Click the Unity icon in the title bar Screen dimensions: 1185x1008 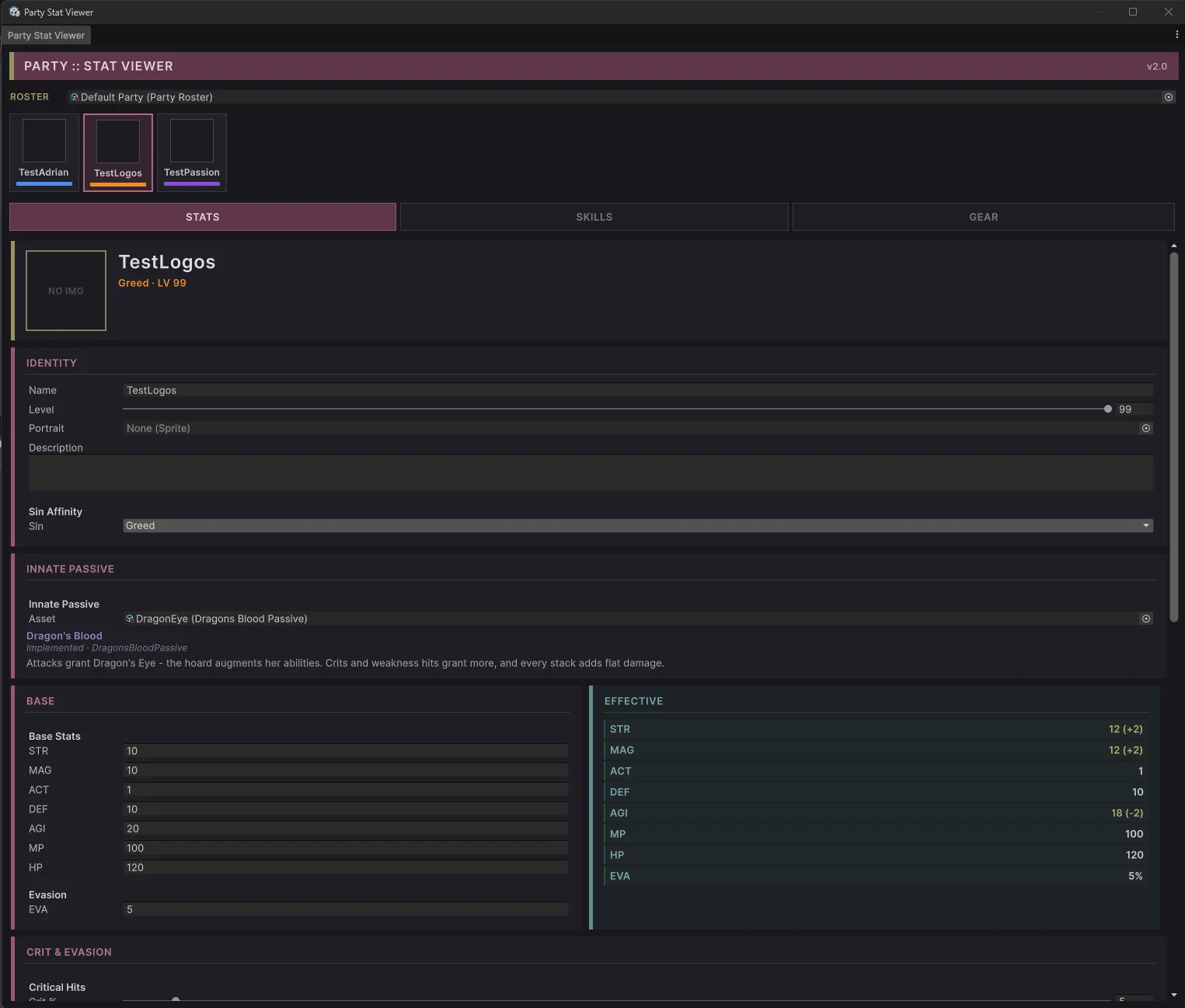[14, 12]
